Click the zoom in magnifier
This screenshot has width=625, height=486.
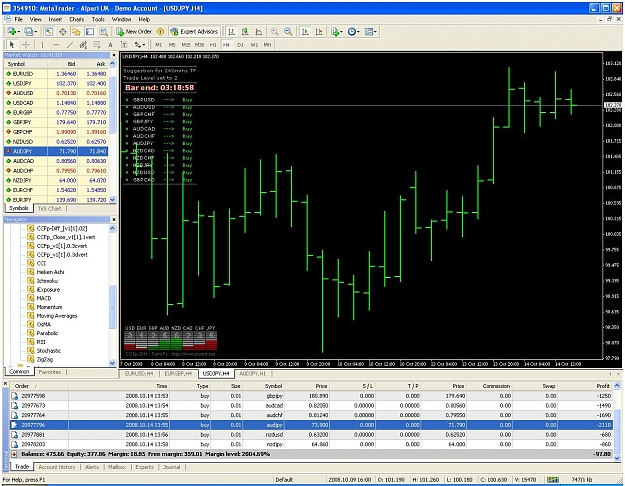[x=274, y=31]
